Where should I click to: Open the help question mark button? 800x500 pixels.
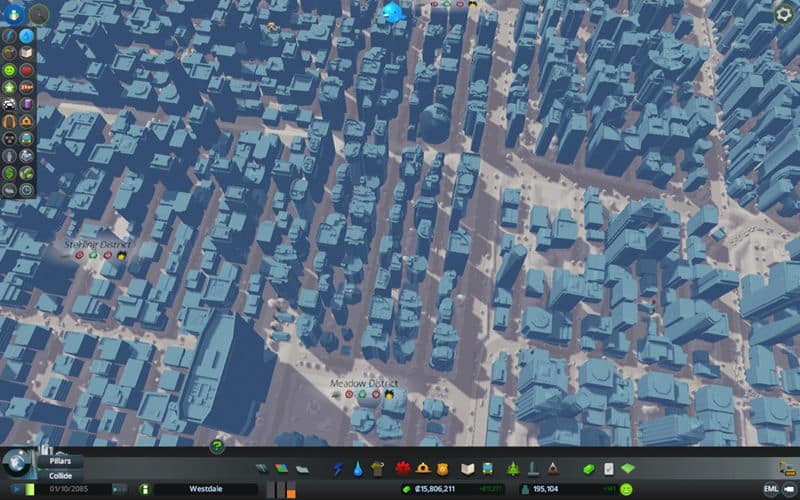pyautogui.click(x=216, y=446)
